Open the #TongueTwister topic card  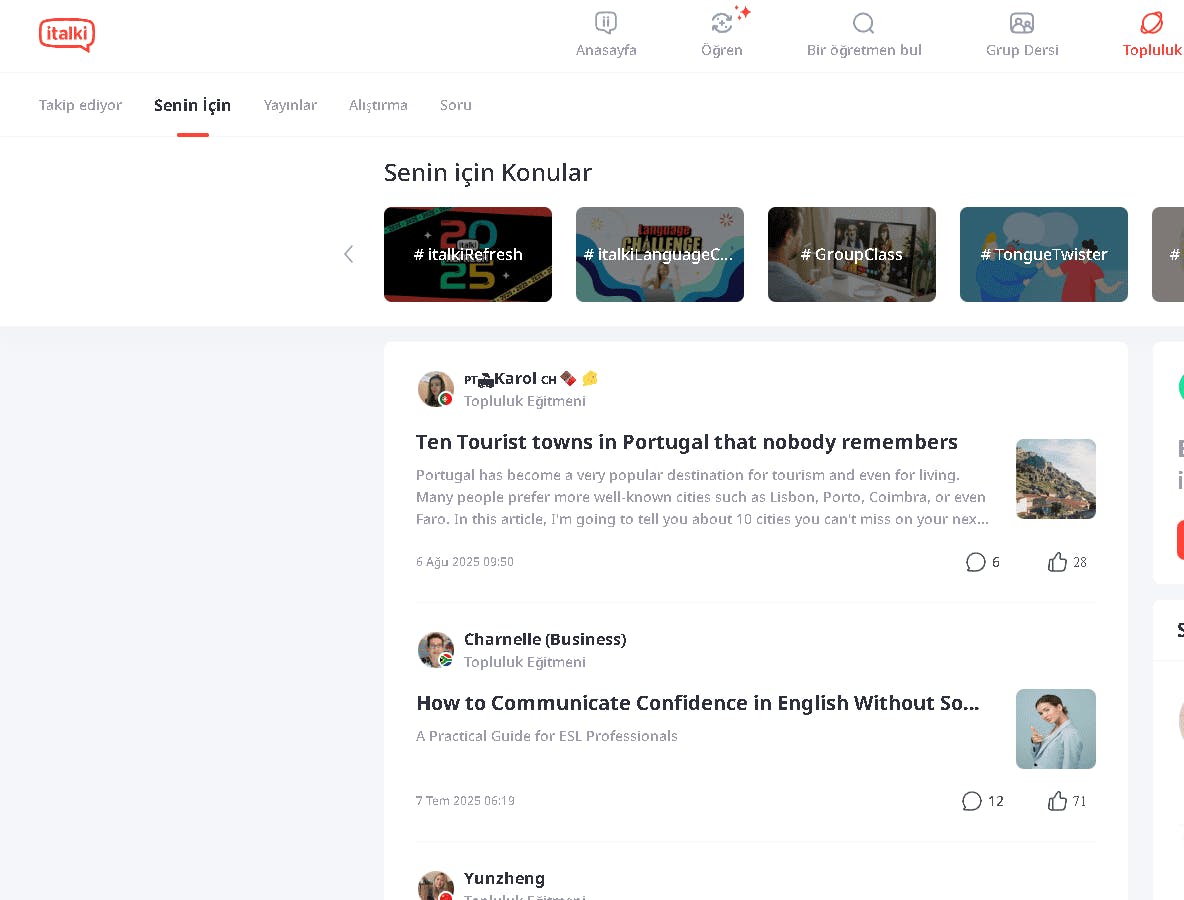(1044, 254)
